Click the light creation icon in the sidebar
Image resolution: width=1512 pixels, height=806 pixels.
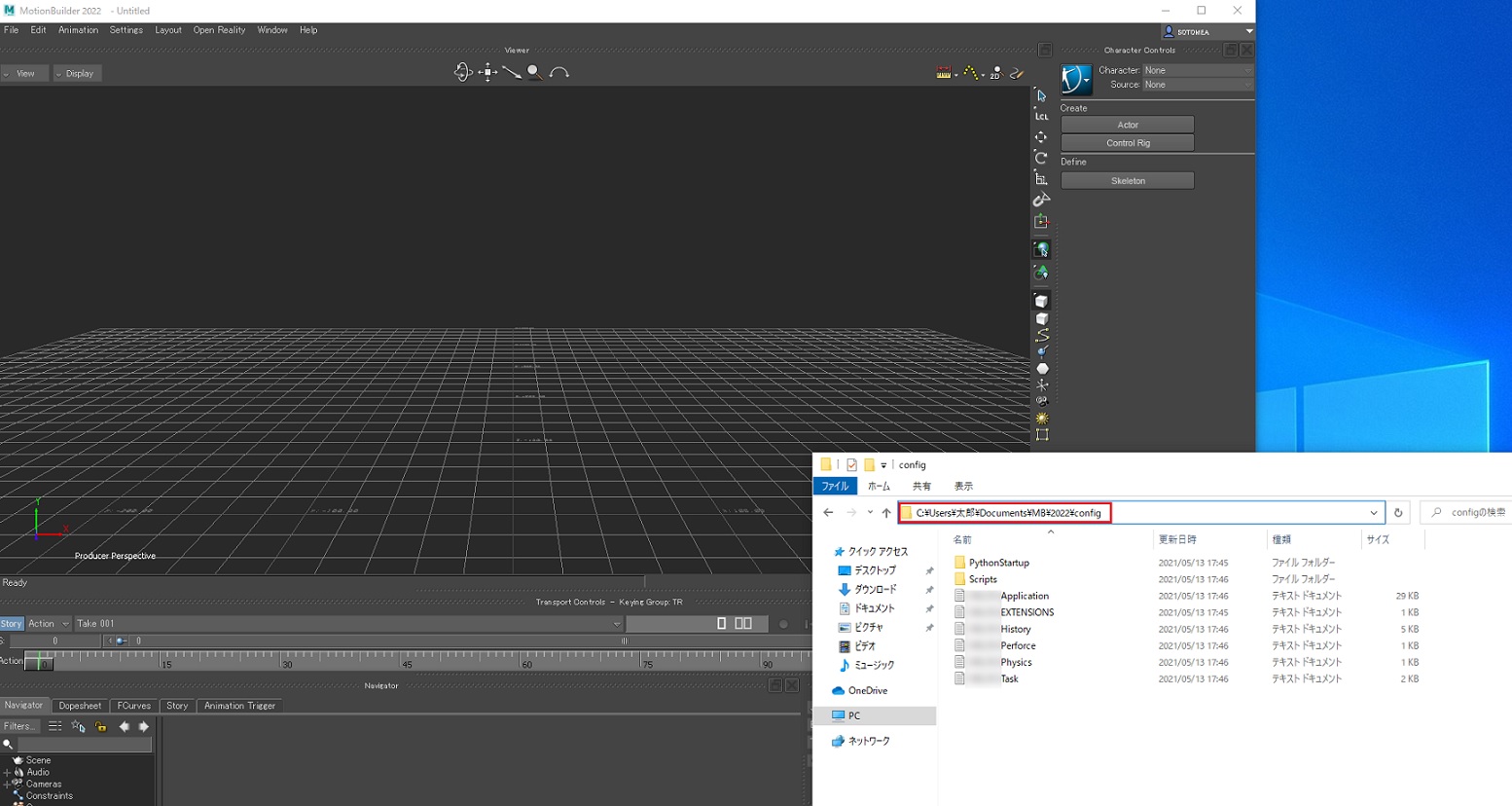pos(1041,418)
